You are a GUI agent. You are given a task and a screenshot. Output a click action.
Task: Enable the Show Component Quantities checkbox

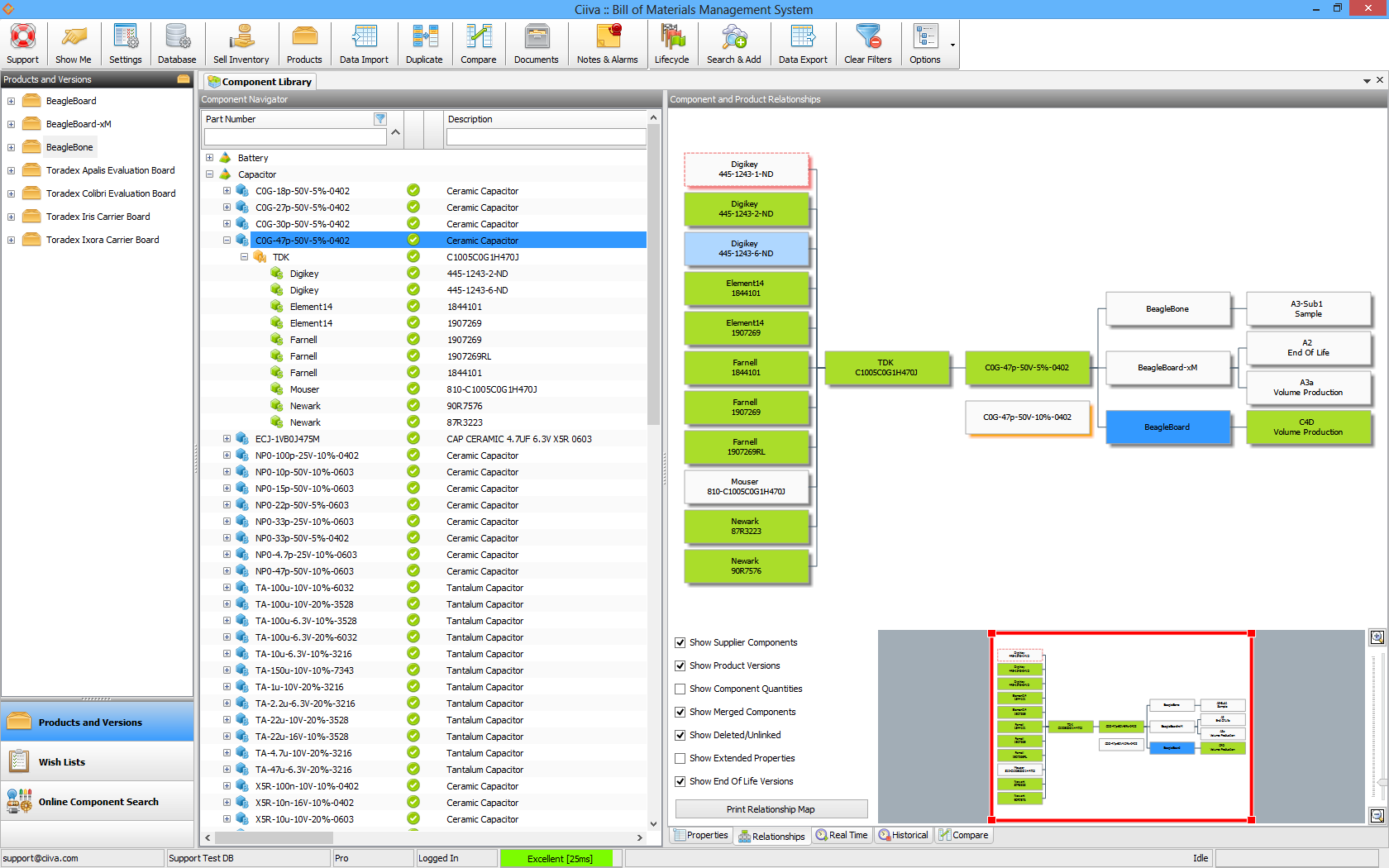(x=680, y=689)
